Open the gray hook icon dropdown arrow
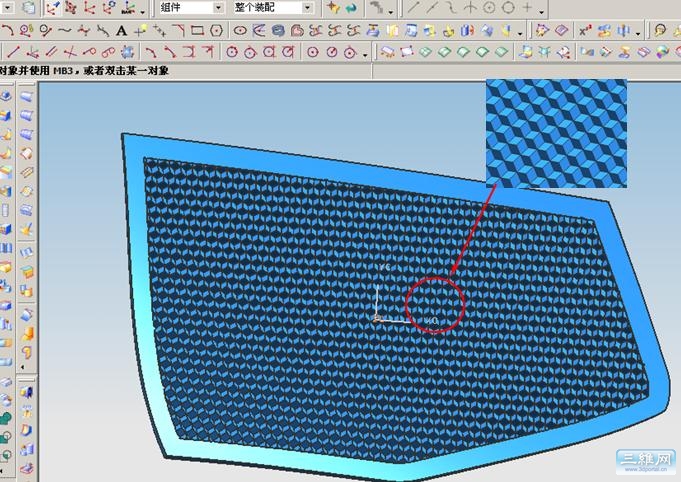Viewport: 681px width, 482px height. pyautogui.click(x=391, y=12)
